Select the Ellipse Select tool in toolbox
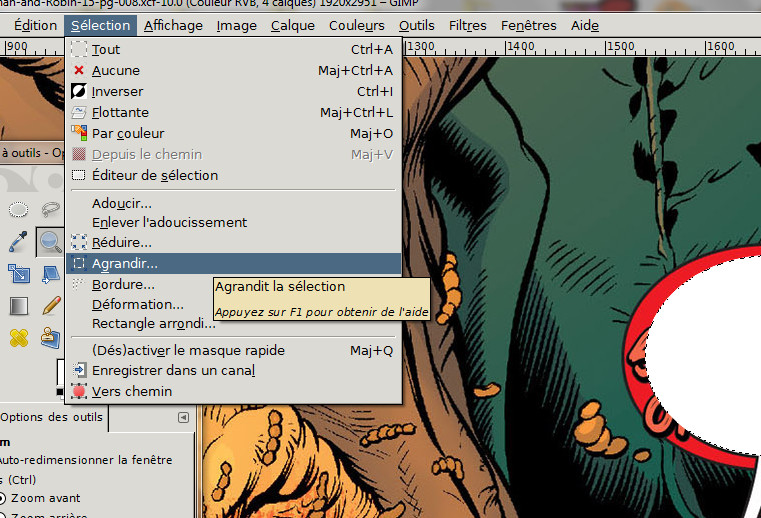 tap(18, 210)
